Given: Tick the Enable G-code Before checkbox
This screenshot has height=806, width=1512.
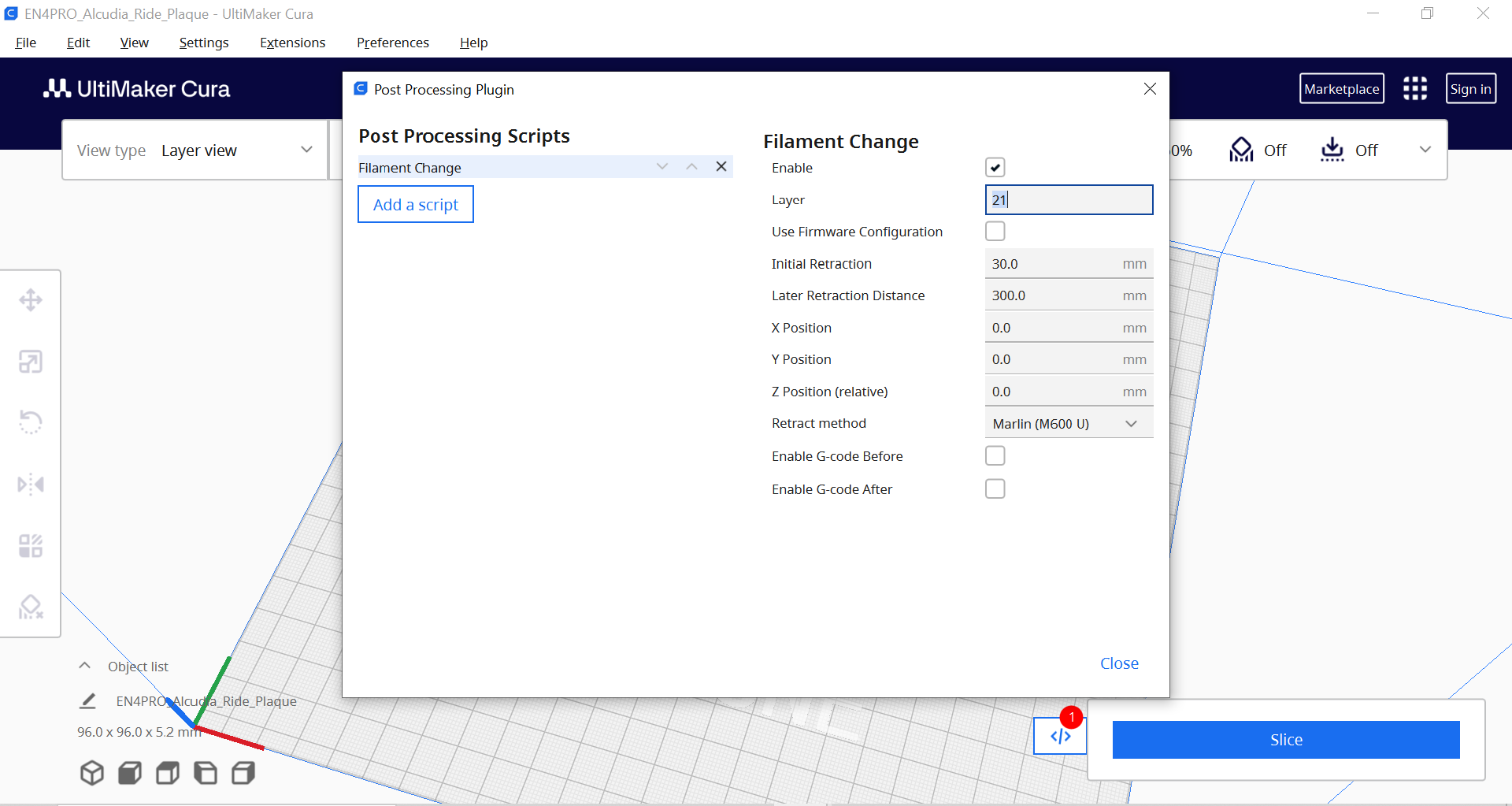Looking at the screenshot, I should click(x=995, y=456).
